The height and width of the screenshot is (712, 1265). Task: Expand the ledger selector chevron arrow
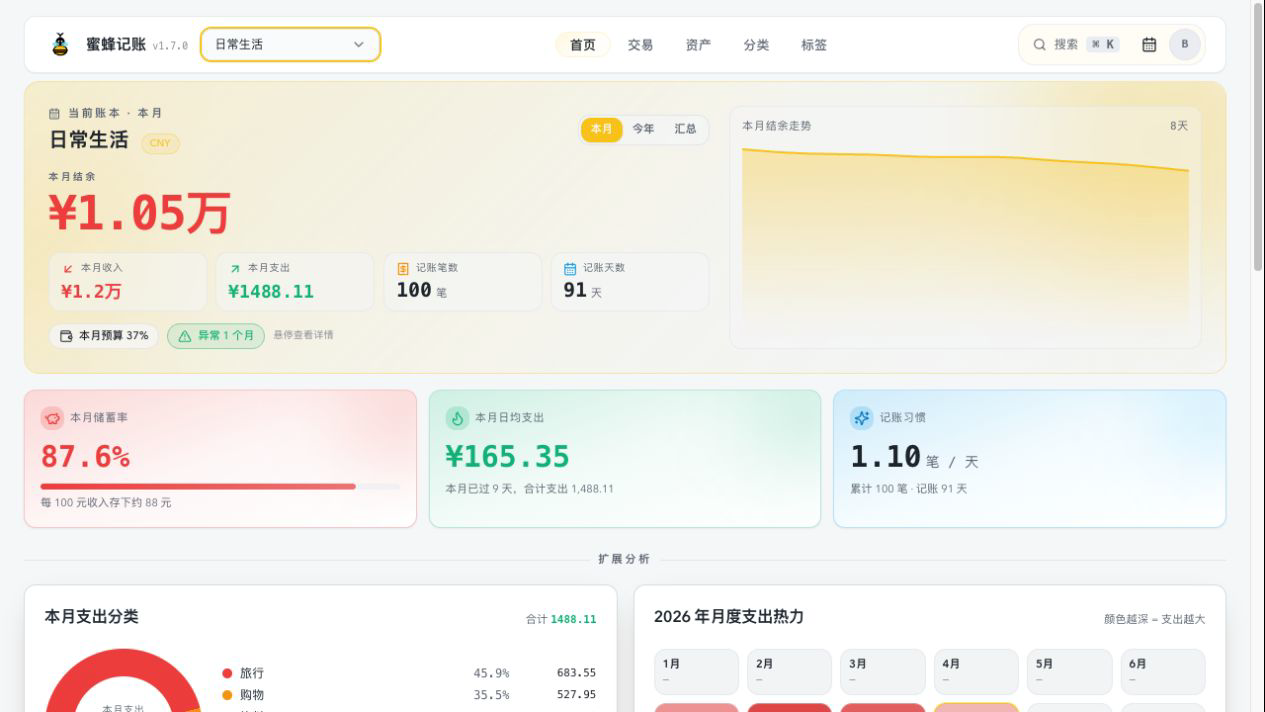(359, 44)
